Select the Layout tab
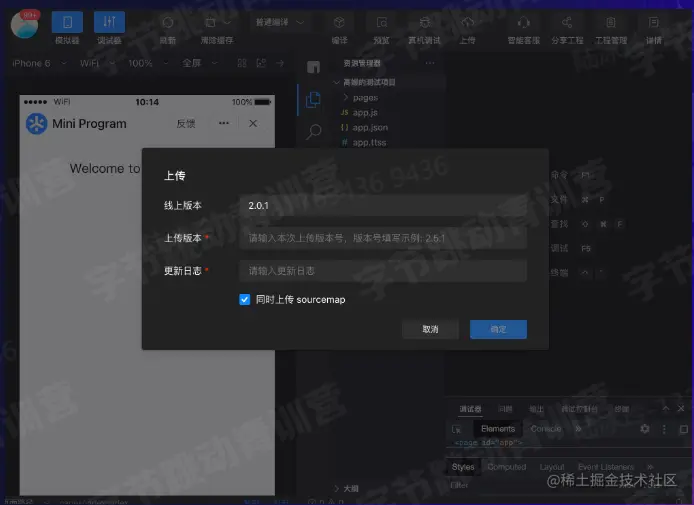Viewport: 694px width, 505px height. (551, 467)
